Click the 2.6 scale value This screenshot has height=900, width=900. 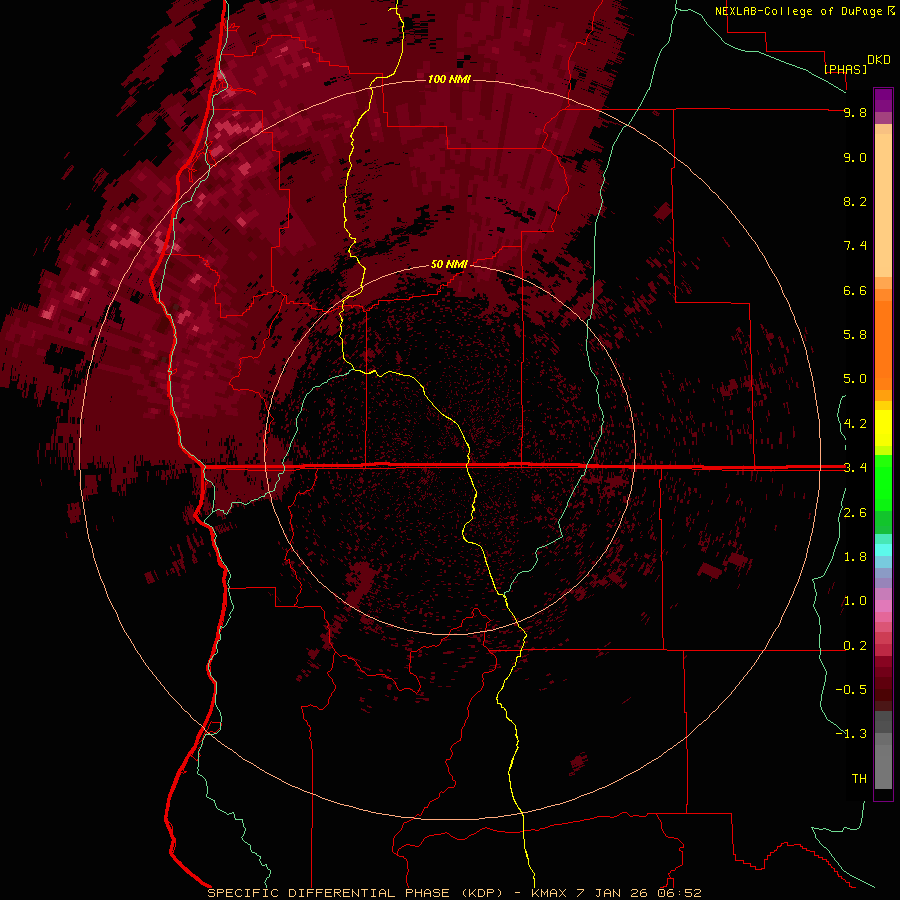(x=855, y=513)
